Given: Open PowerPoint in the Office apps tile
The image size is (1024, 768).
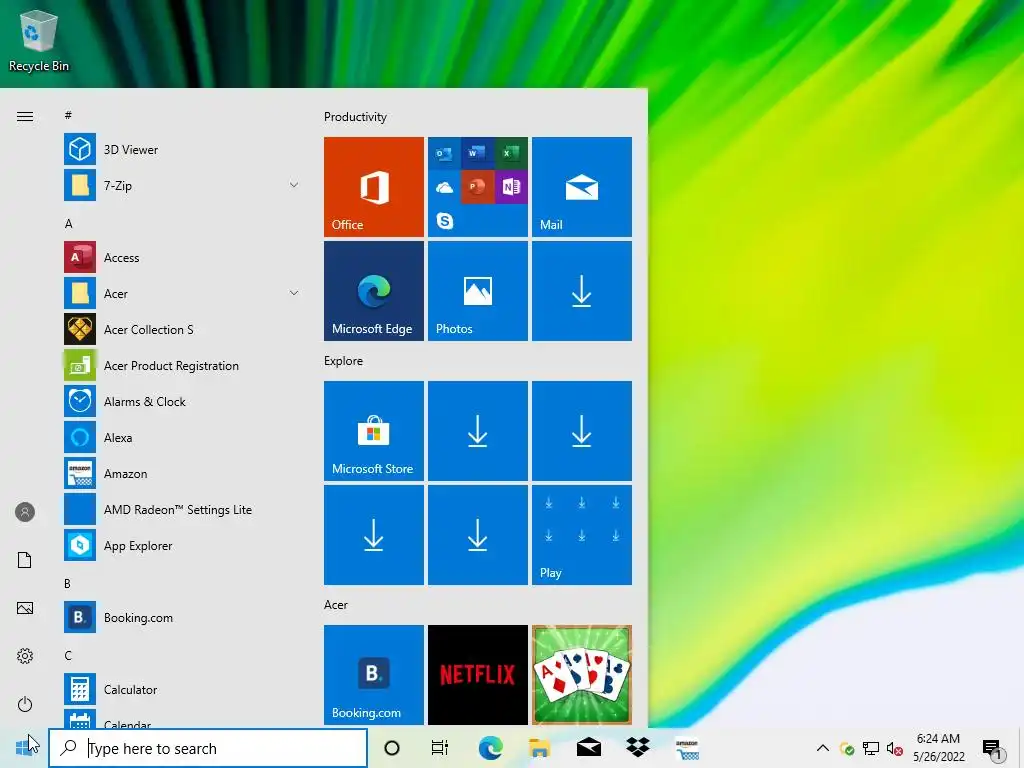Looking at the screenshot, I should coord(477,187).
